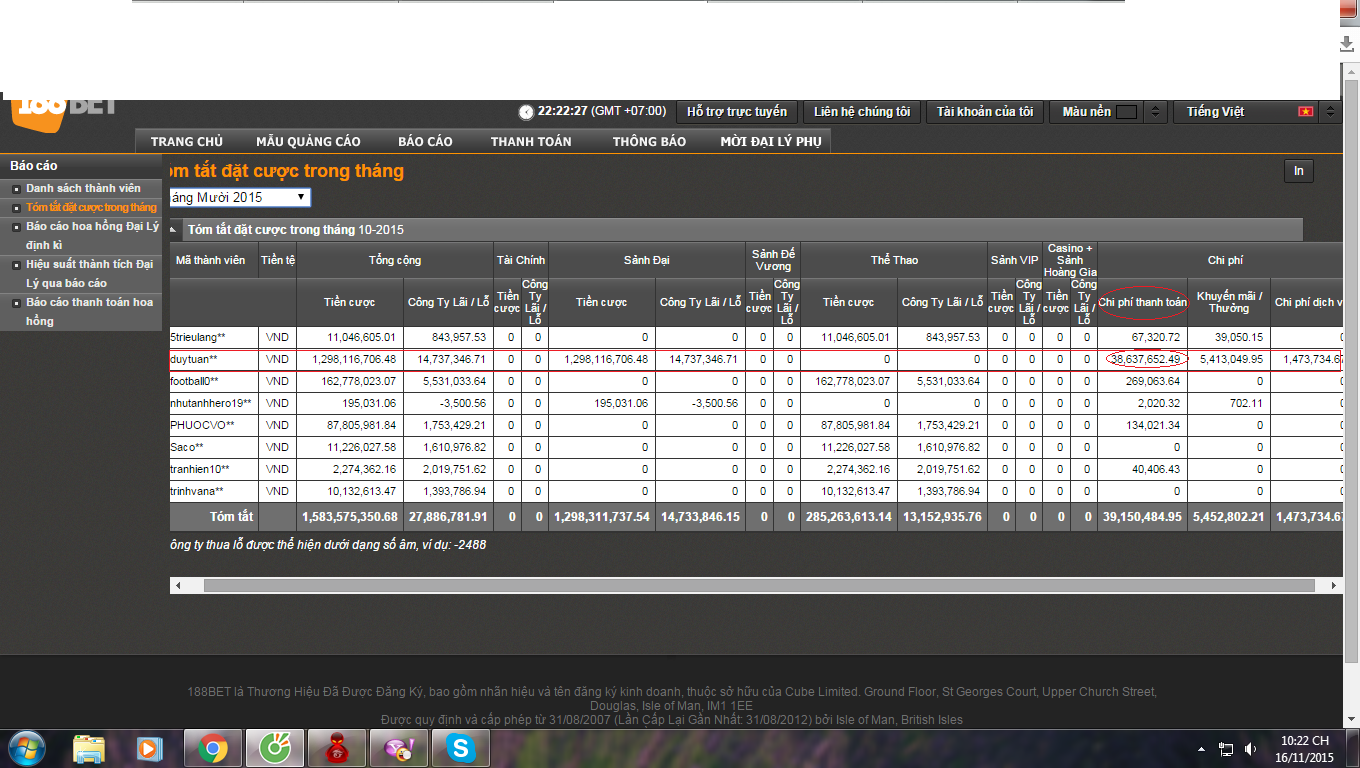Click the 188BET logo
This screenshot has height=768, width=1360.
pos(63,112)
